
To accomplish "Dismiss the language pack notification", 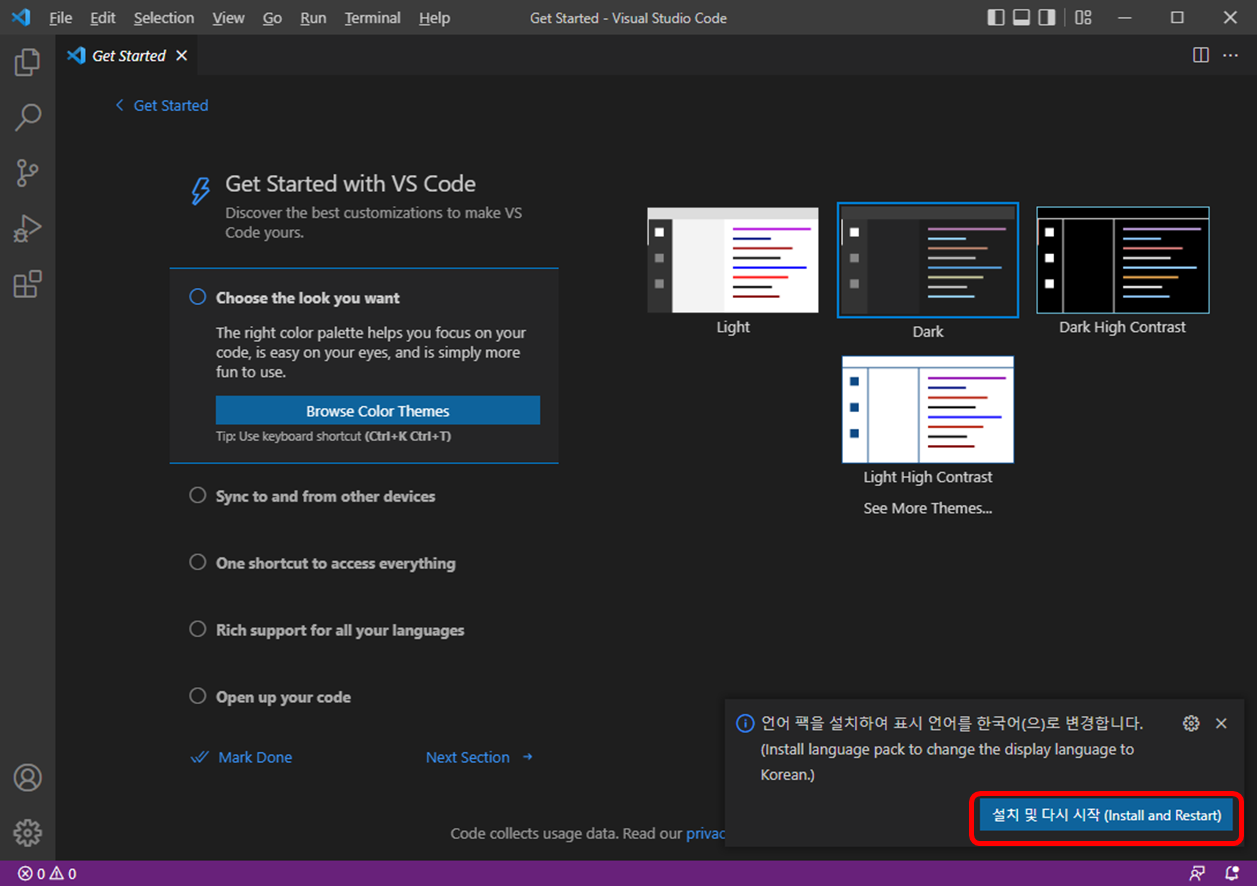I will pyautogui.click(x=1221, y=723).
